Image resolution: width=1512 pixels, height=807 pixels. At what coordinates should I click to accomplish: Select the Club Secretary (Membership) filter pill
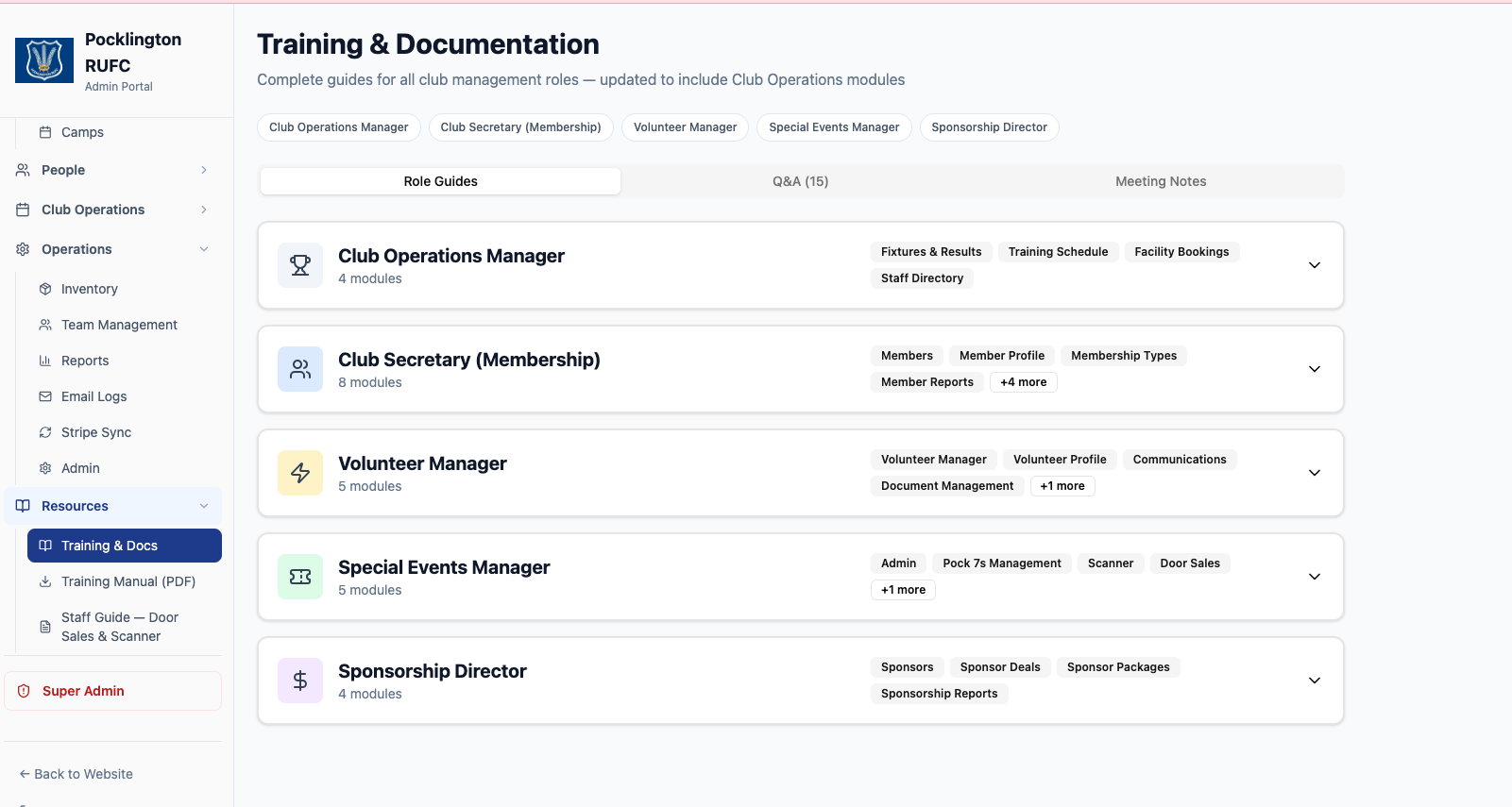[521, 127]
